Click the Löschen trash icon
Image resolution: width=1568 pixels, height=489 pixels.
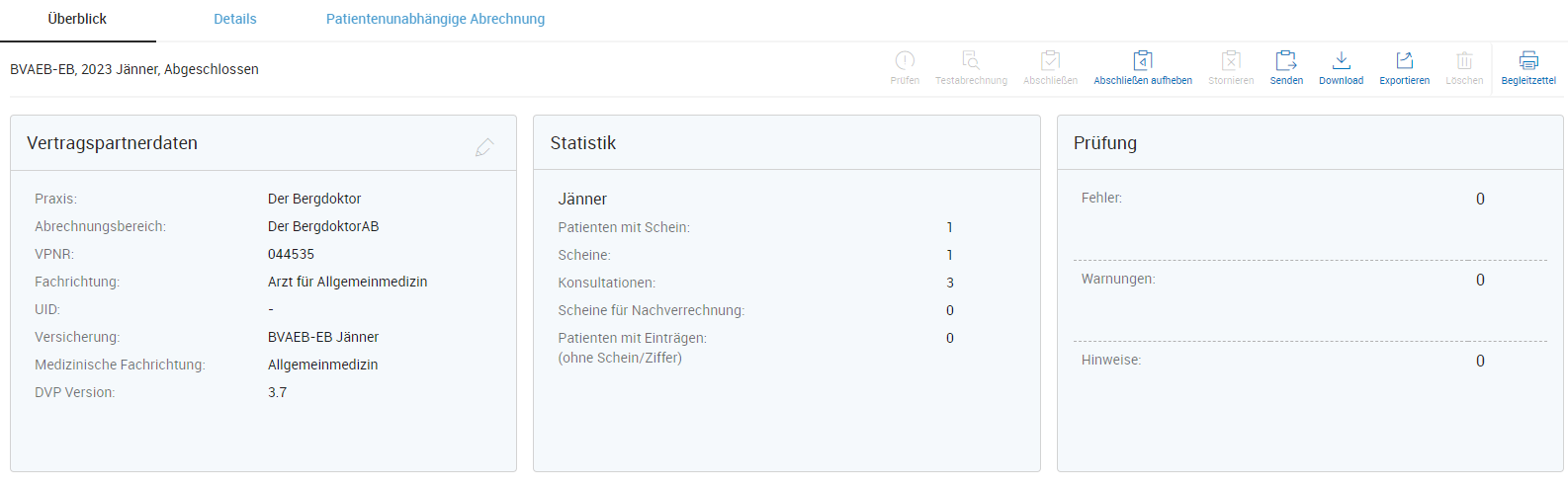pos(1464,61)
